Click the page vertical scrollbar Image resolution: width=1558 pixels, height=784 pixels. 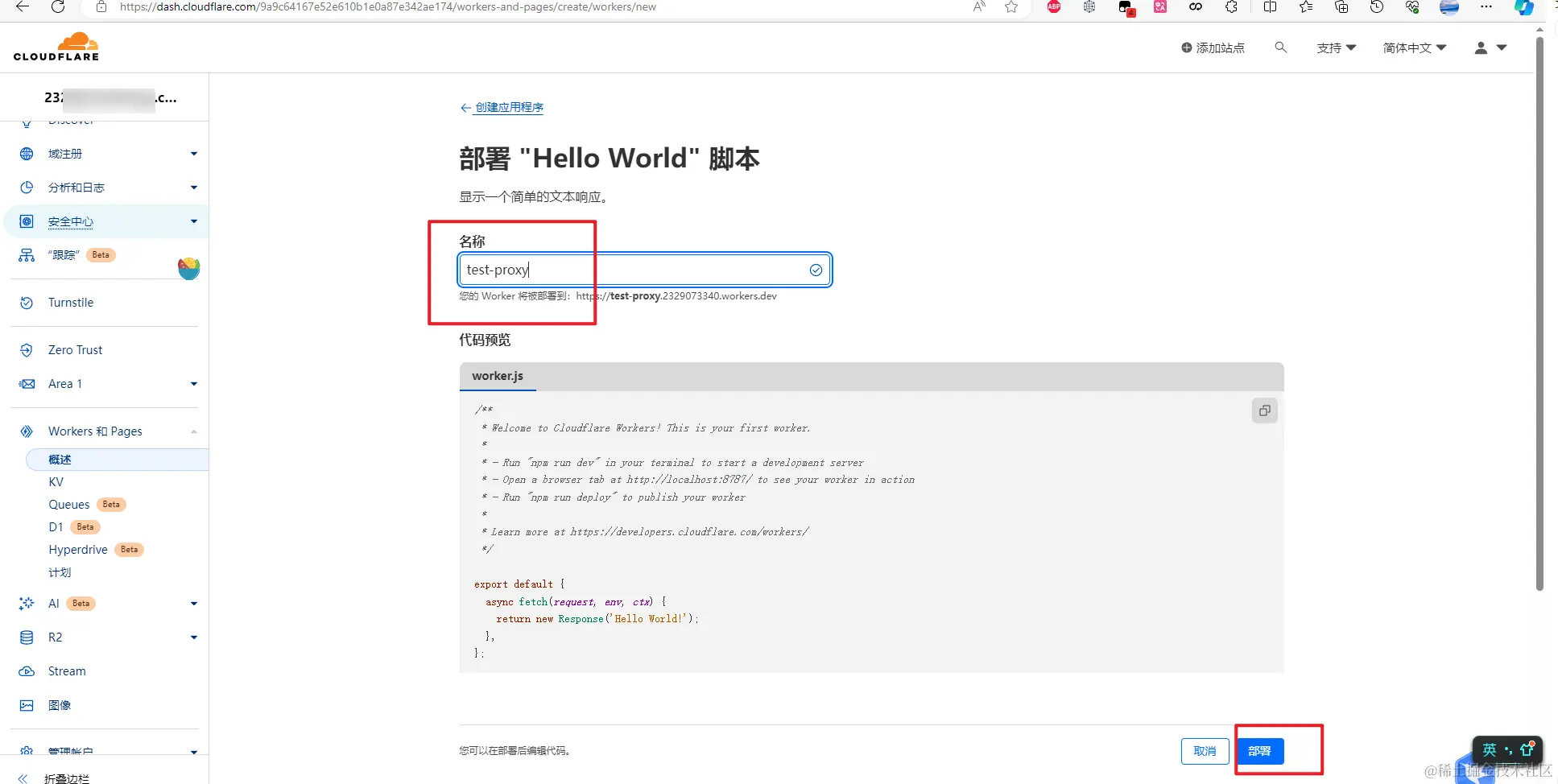[1539, 314]
